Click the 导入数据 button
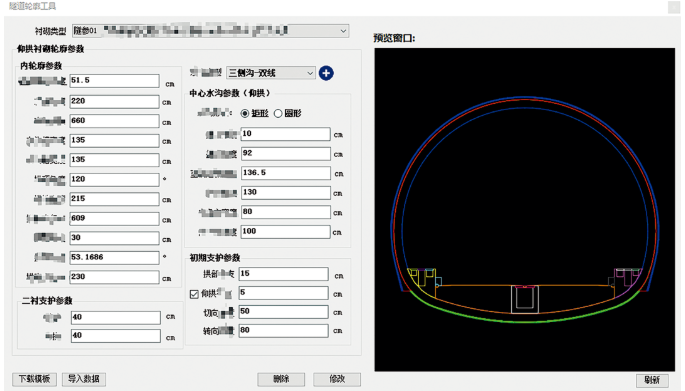 point(84,379)
